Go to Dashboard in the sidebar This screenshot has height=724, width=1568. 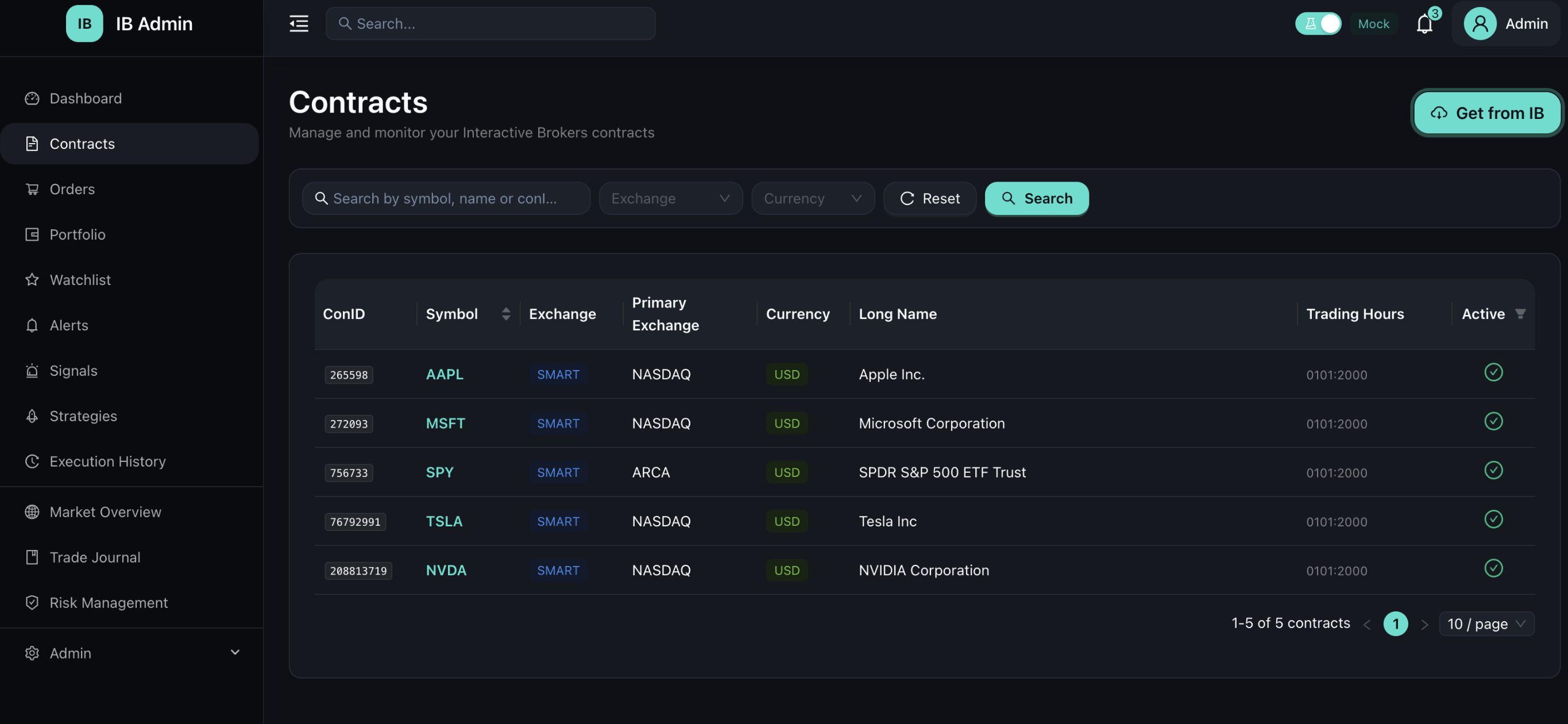click(129, 98)
